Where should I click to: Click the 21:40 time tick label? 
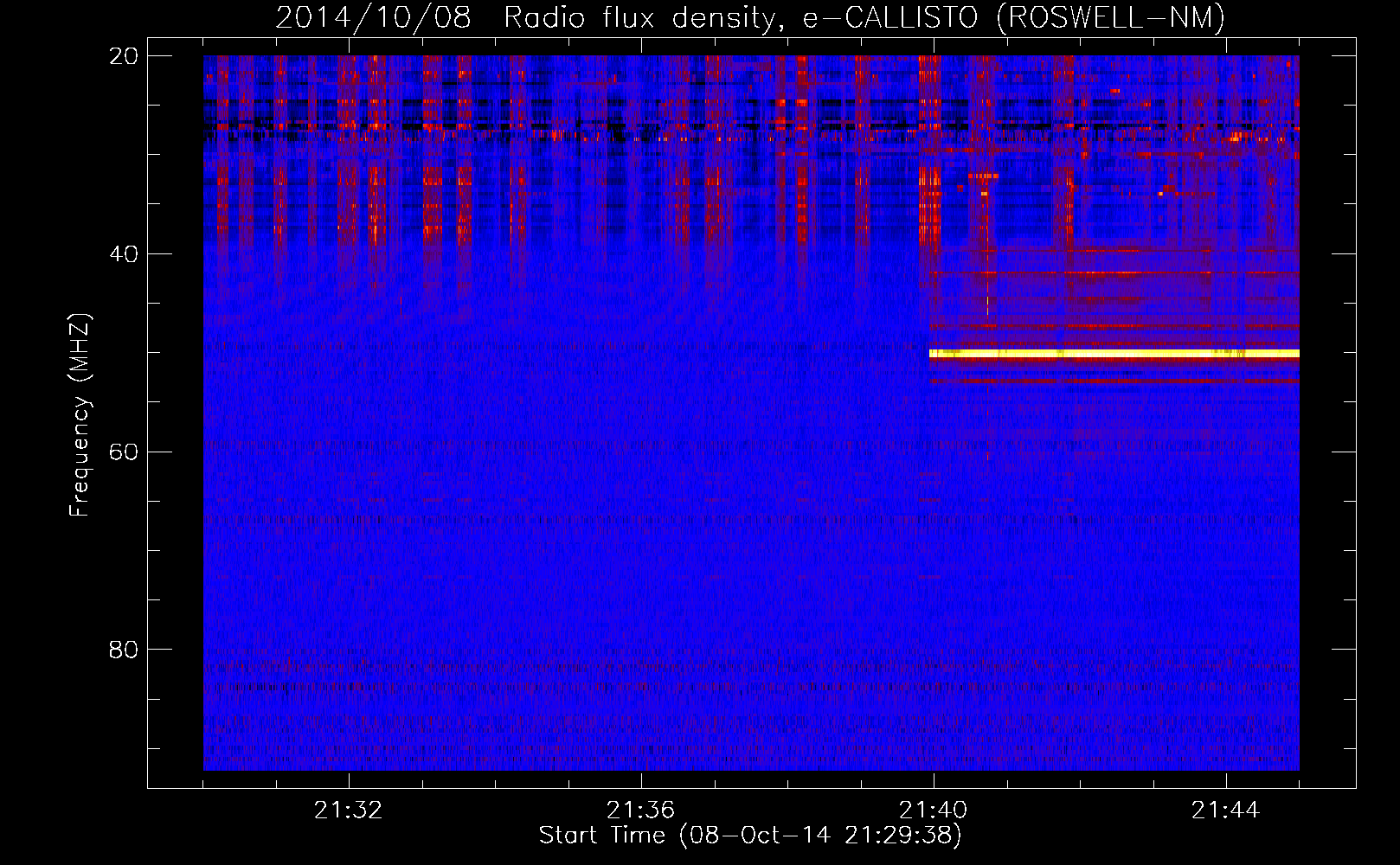point(933,811)
